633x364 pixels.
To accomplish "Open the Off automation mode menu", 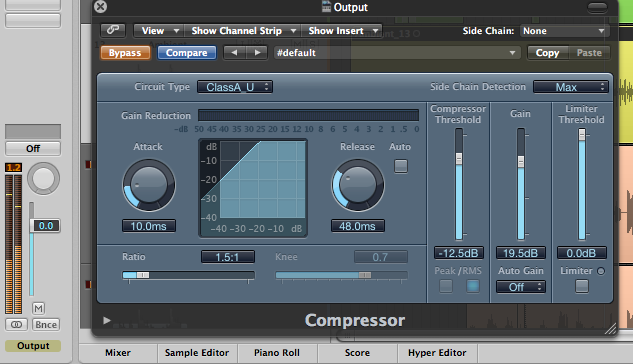I will (33, 149).
